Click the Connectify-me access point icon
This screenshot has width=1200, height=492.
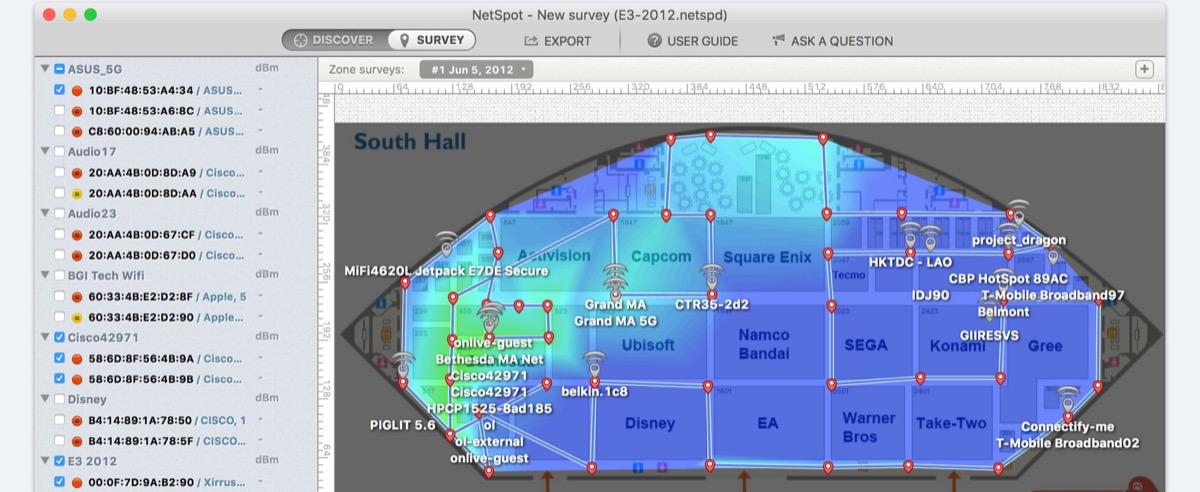(1068, 398)
